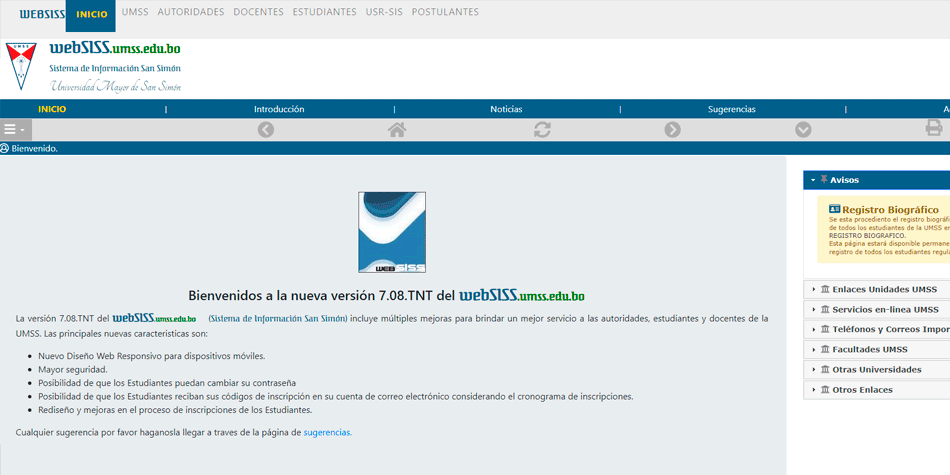Follow the sugerencias link in the paragraph
The image size is (950, 475).
(x=327, y=433)
